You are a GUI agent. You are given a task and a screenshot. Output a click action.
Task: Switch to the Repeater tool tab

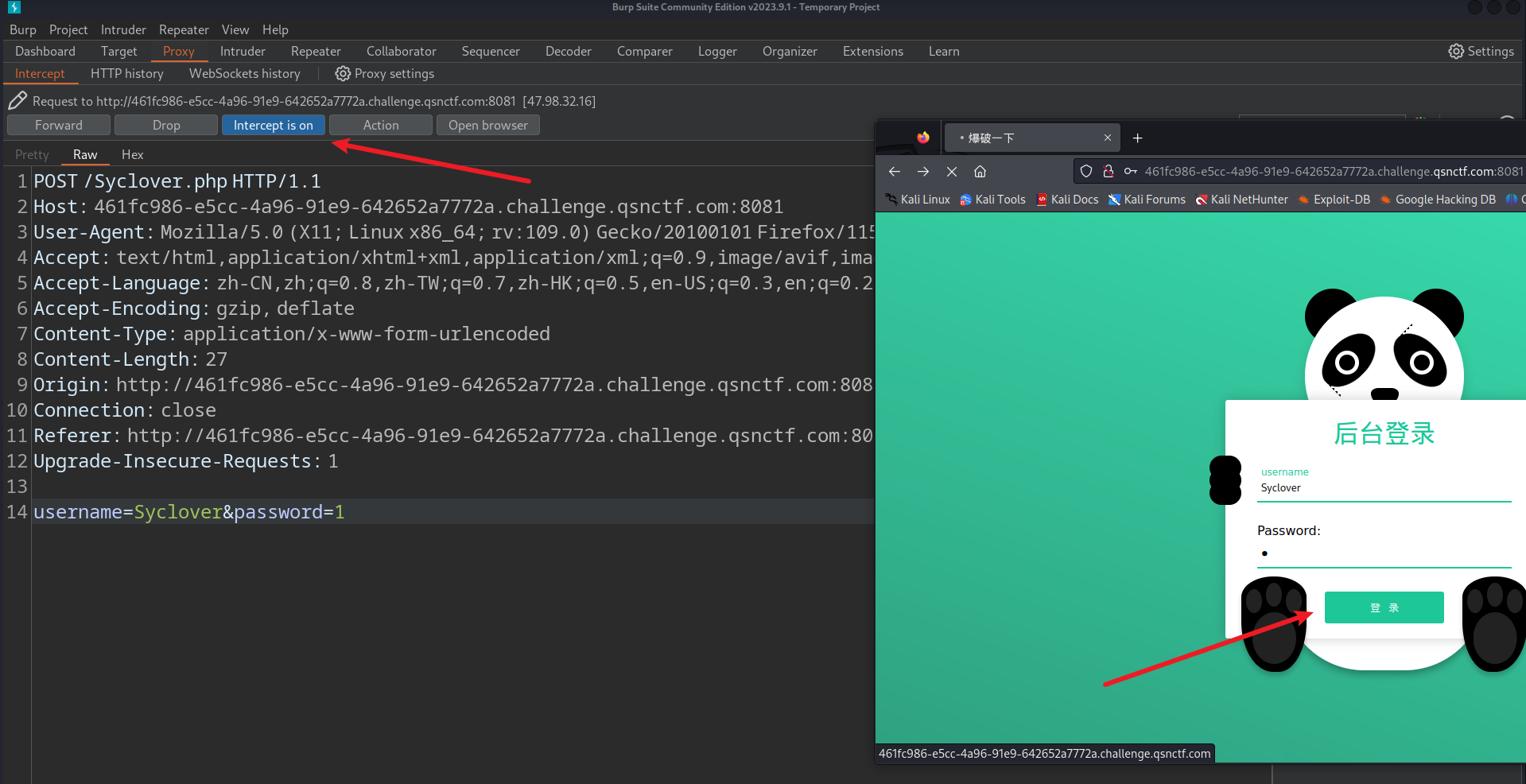(316, 51)
